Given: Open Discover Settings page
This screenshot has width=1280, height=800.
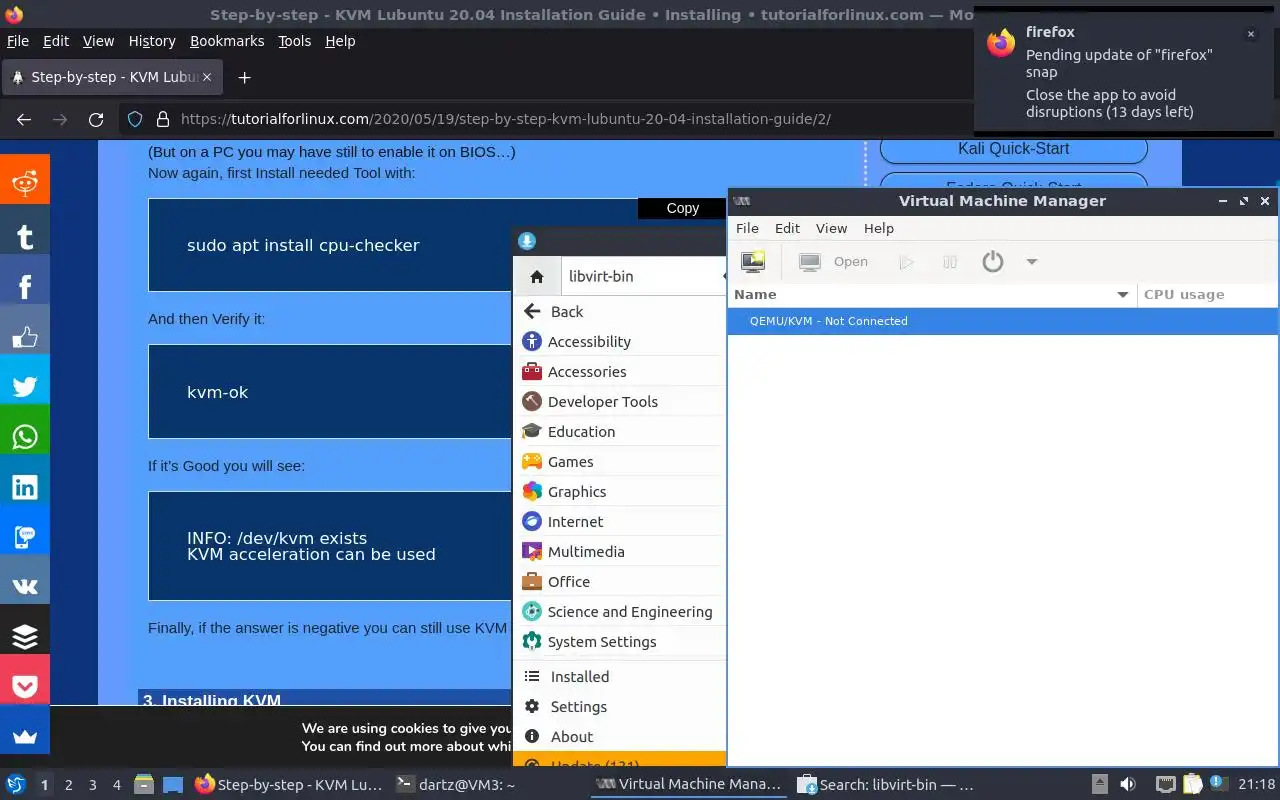Looking at the screenshot, I should pos(619,707).
